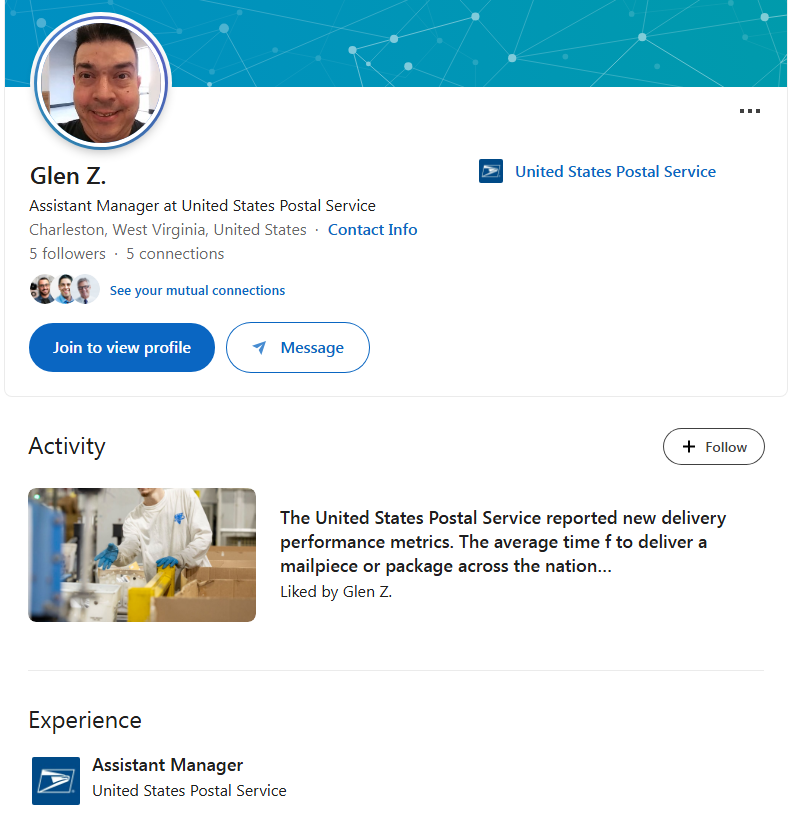Click the 5 connections text

(x=175, y=253)
